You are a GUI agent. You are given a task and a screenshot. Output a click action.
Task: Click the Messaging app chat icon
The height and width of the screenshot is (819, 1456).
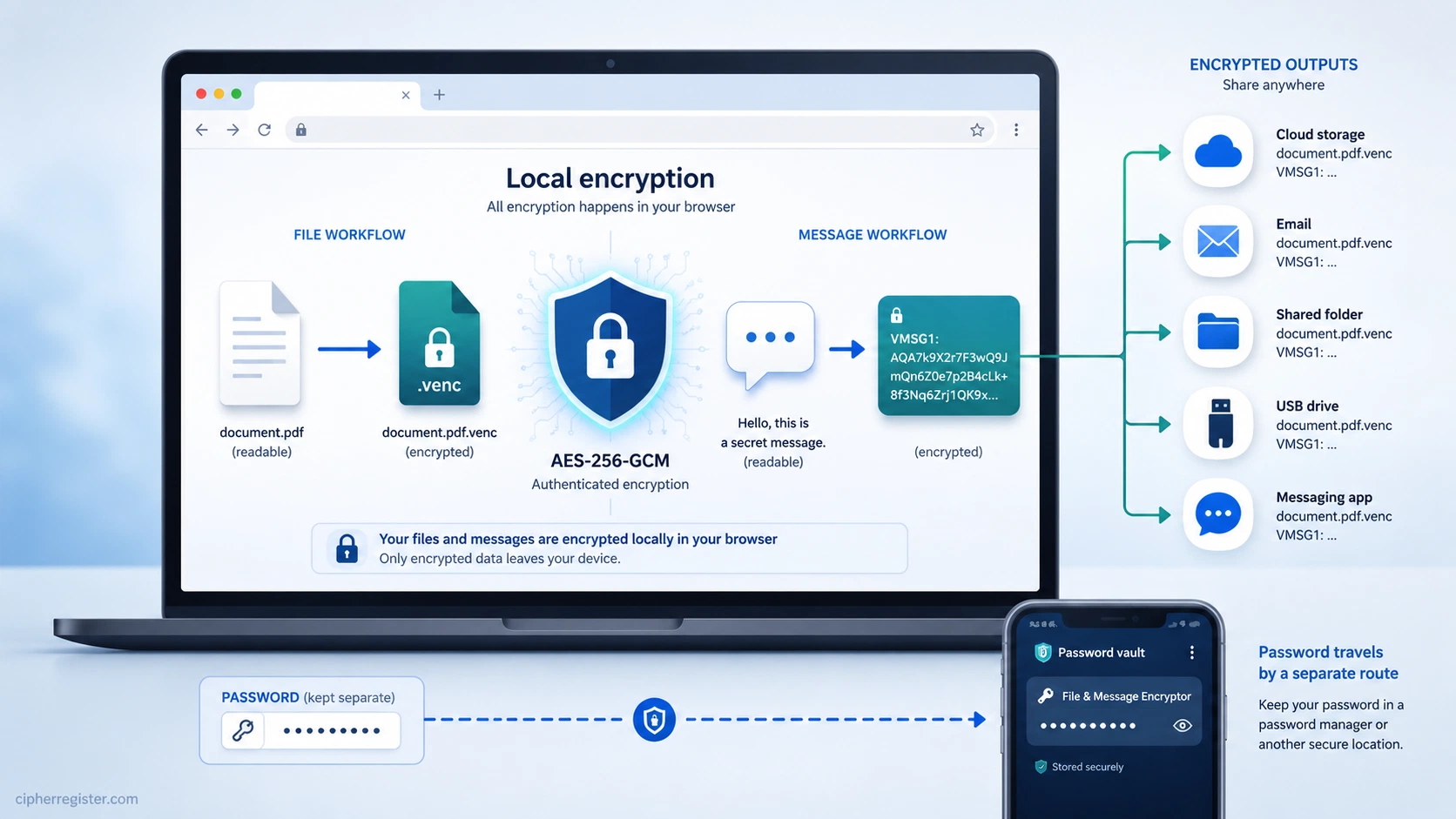click(1218, 514)
